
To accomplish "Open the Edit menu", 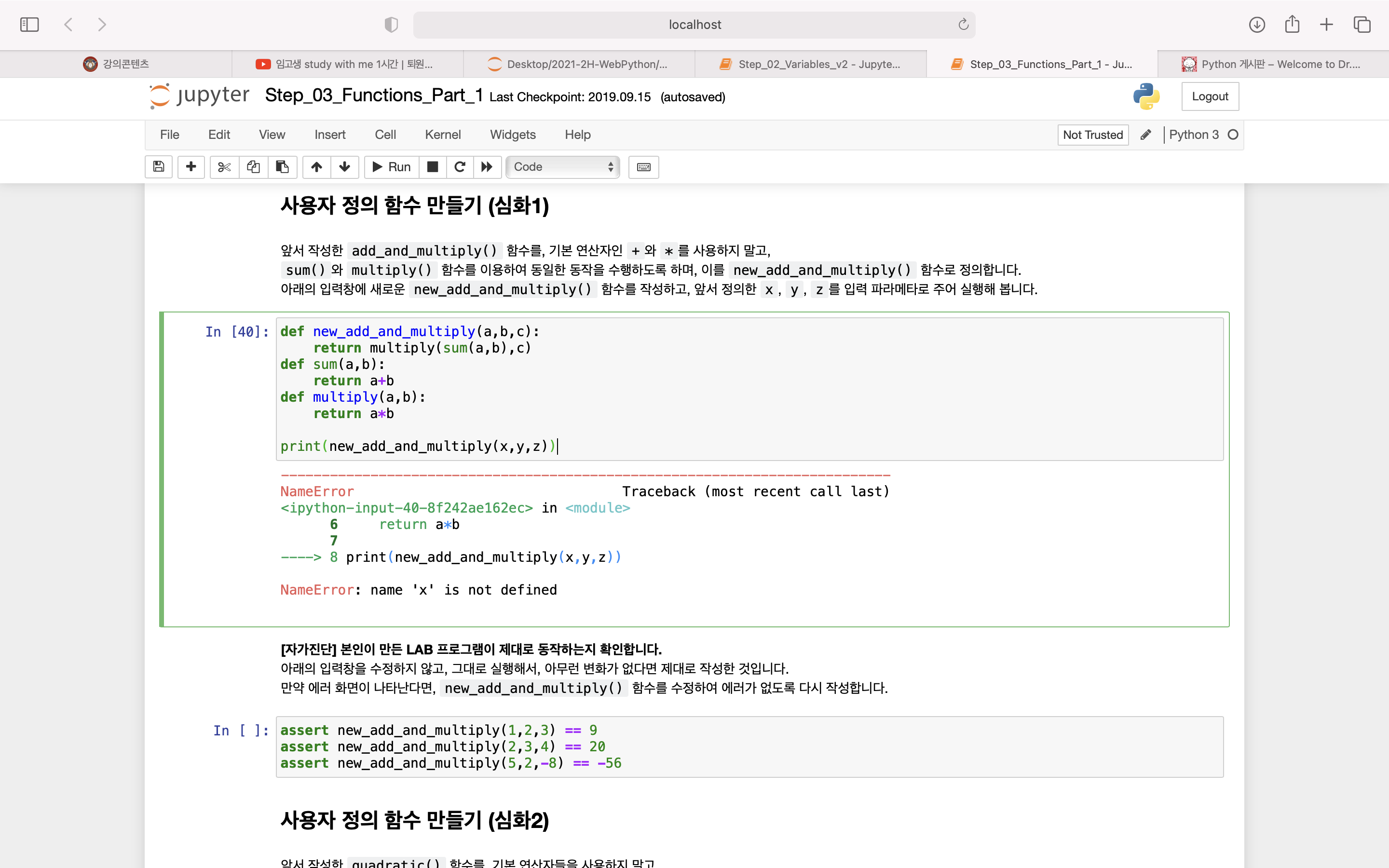I will (218, 135).
